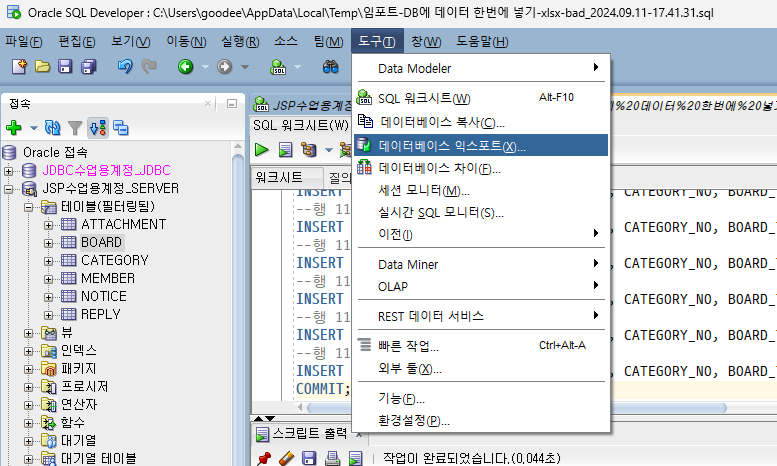This screenshot has width=777, height=466.
Task: Click the Open folder toolbar icon
Action: pos(43,66)
